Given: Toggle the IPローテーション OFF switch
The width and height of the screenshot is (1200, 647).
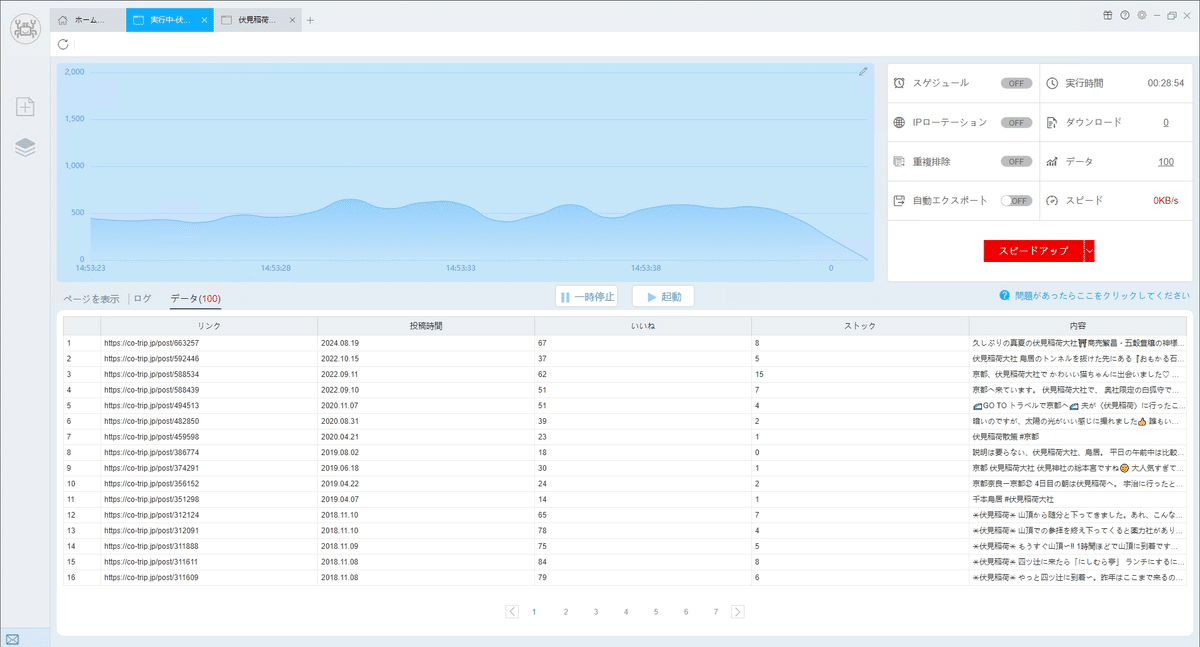Looking at the screenshot, I should coord(1016,122).
